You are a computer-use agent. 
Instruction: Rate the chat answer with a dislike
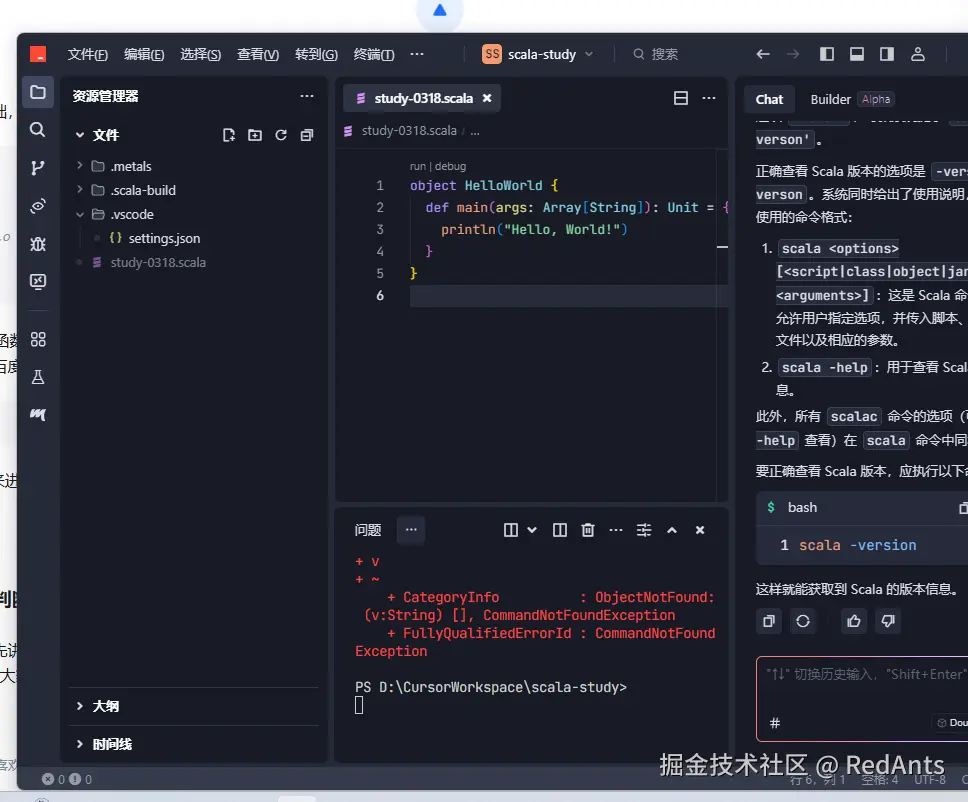pyautogui.click(x=888, y=621)
